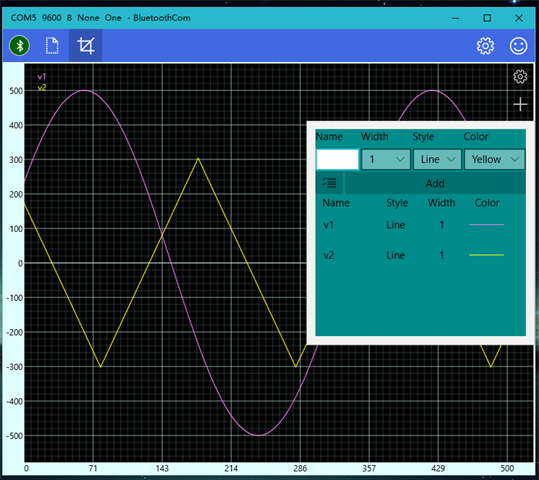Maximize the BluetoothCom window
The width and height of the screenshot is (539, 480).
tap(487, 18)
